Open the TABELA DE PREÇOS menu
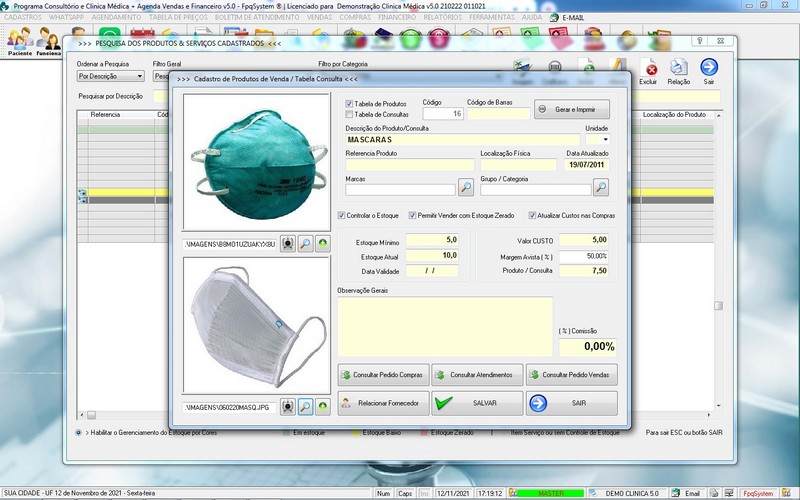 [178, 17]
